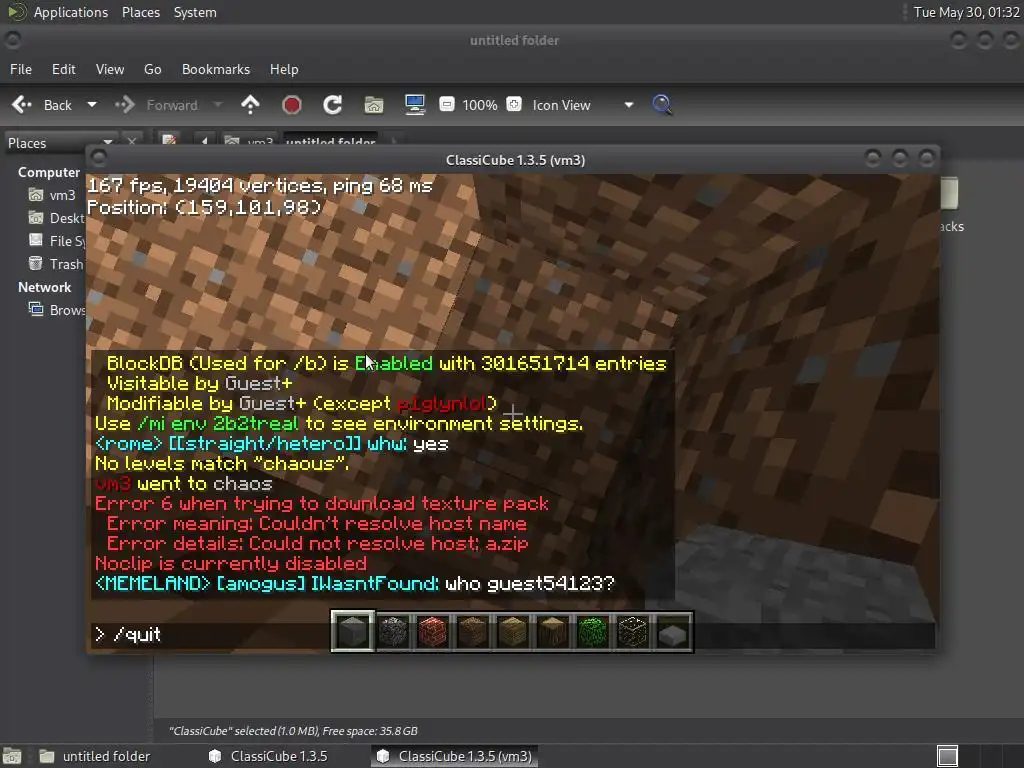Click the Search magnifier icon

662,104
